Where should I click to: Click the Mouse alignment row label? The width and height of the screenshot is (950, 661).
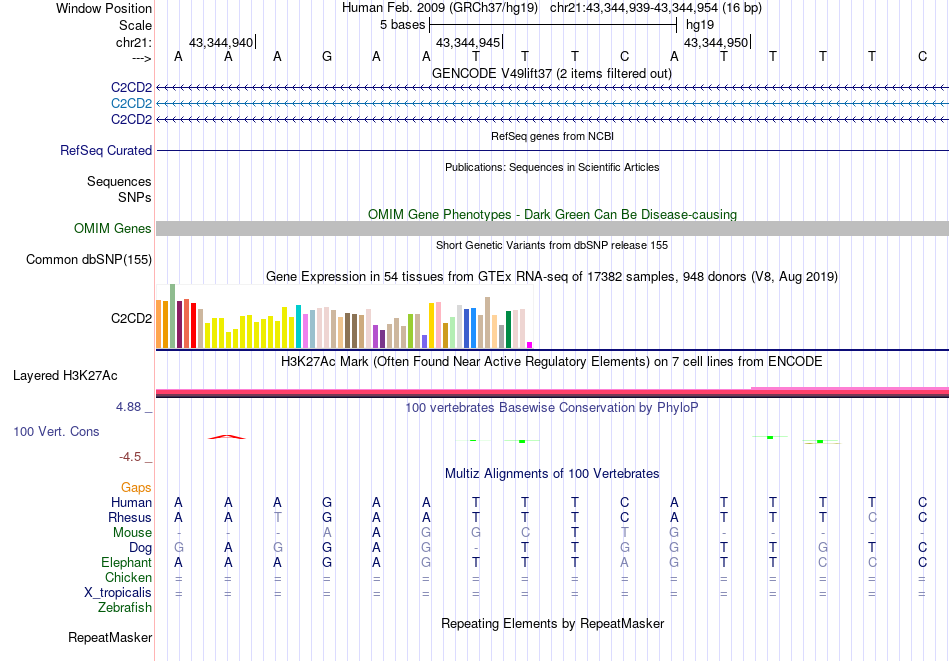click(x=132, y=533)
